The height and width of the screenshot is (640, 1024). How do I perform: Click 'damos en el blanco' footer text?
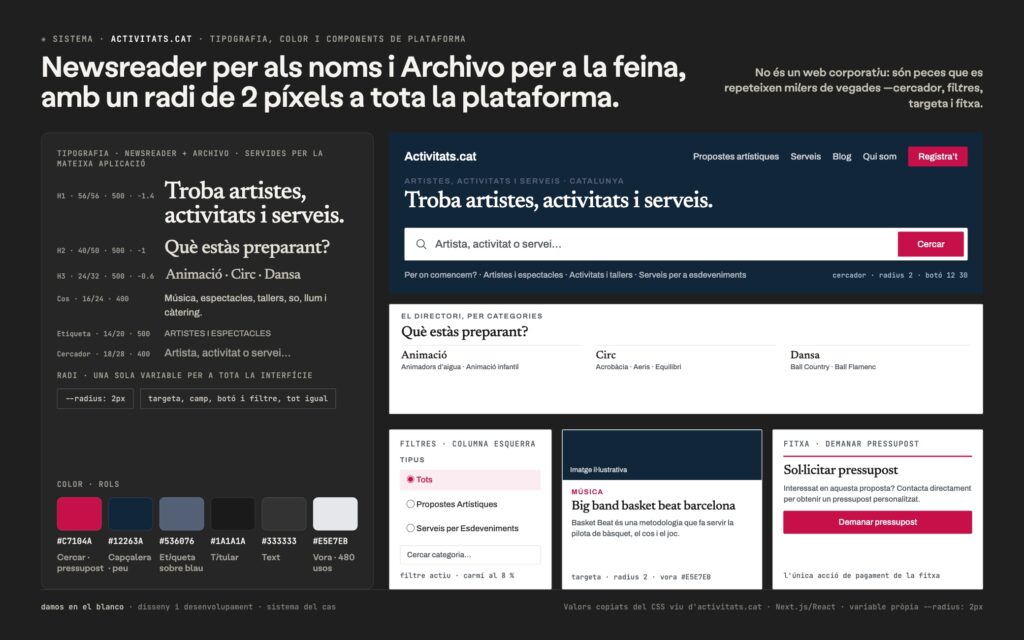pyautogui.click(x=82, y=607)
